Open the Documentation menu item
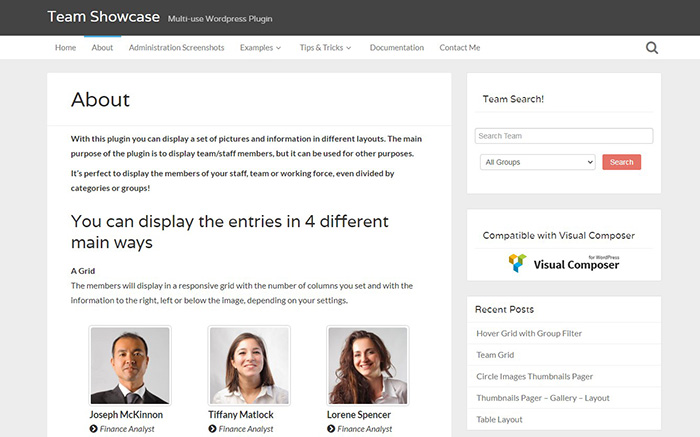 tap(396, 47)
